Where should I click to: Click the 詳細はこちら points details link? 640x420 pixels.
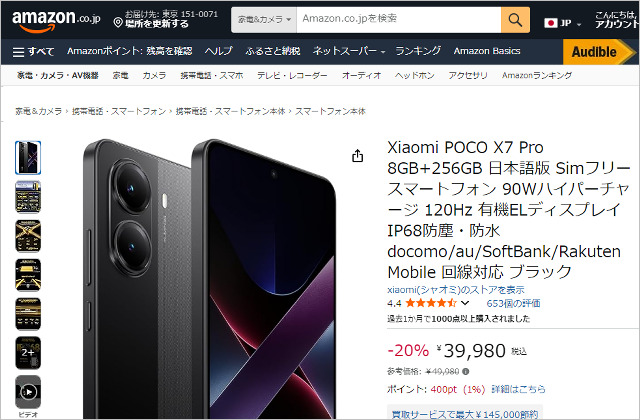point(518,389)
